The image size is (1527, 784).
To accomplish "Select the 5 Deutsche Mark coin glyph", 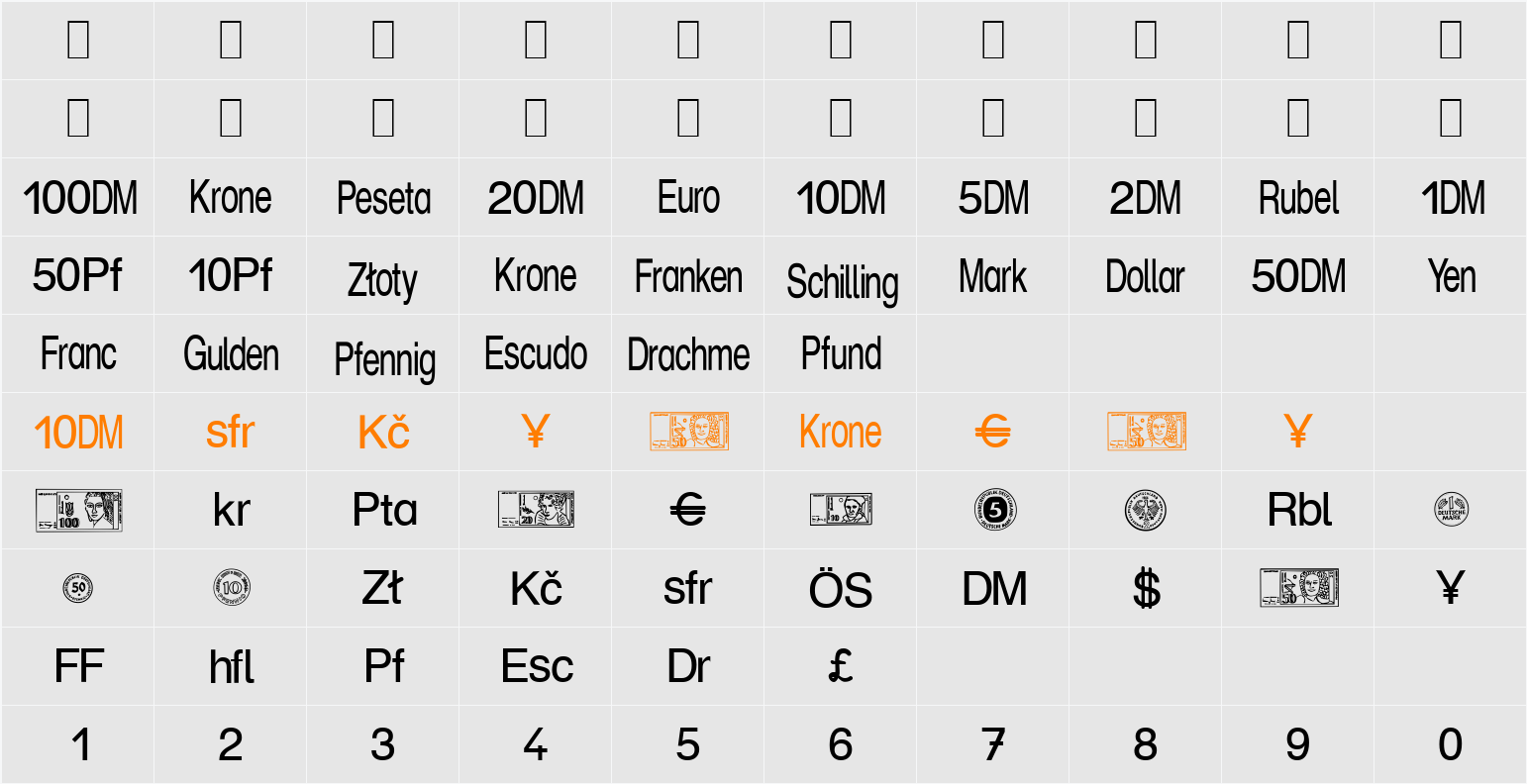I will click(x=994, y=511).
